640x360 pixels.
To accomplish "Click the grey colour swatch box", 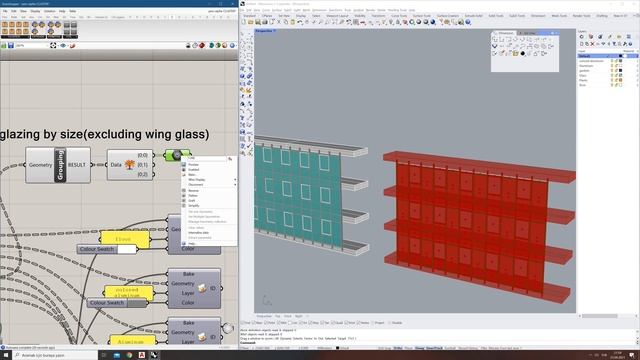I will pos(136,303).
